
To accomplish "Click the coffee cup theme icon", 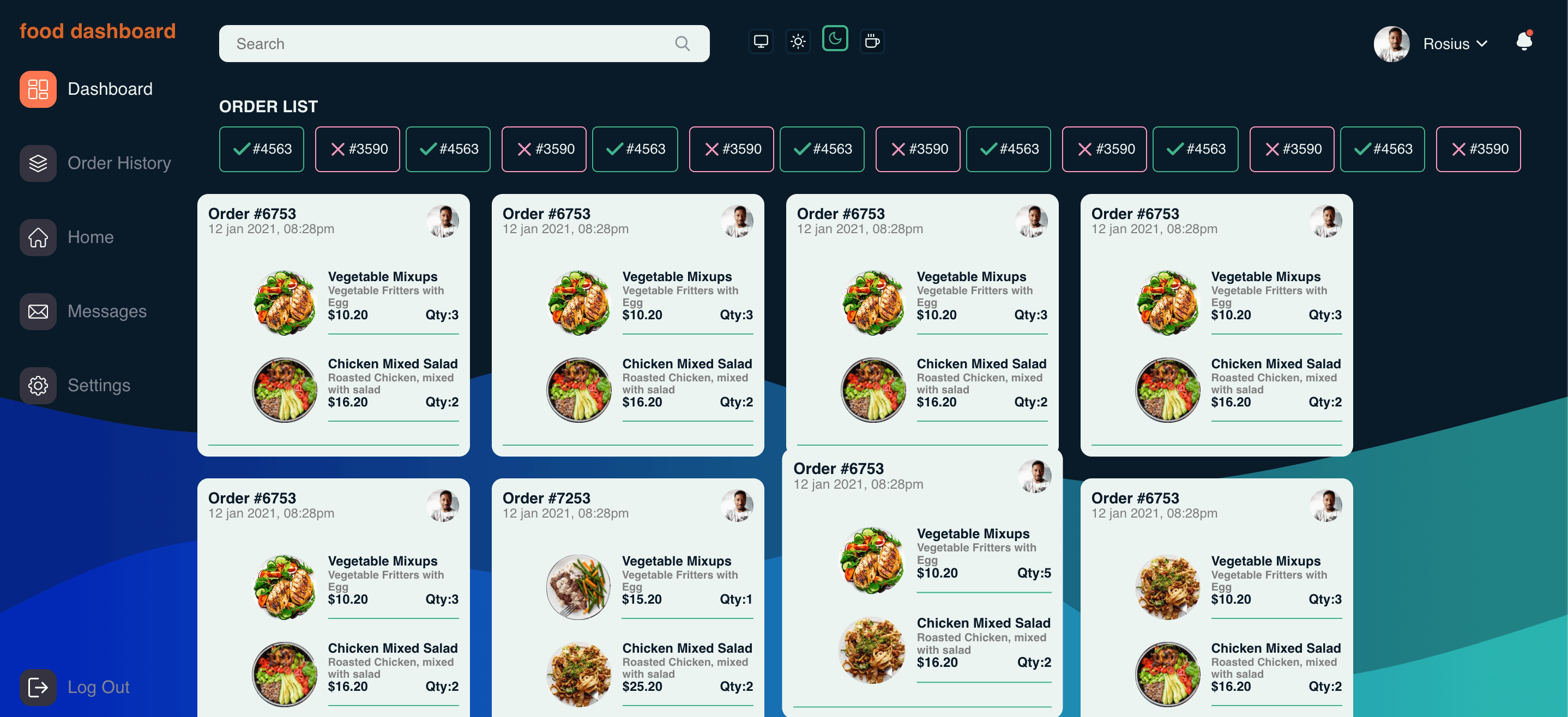I will pyautogui.click(x=872, y=41).
